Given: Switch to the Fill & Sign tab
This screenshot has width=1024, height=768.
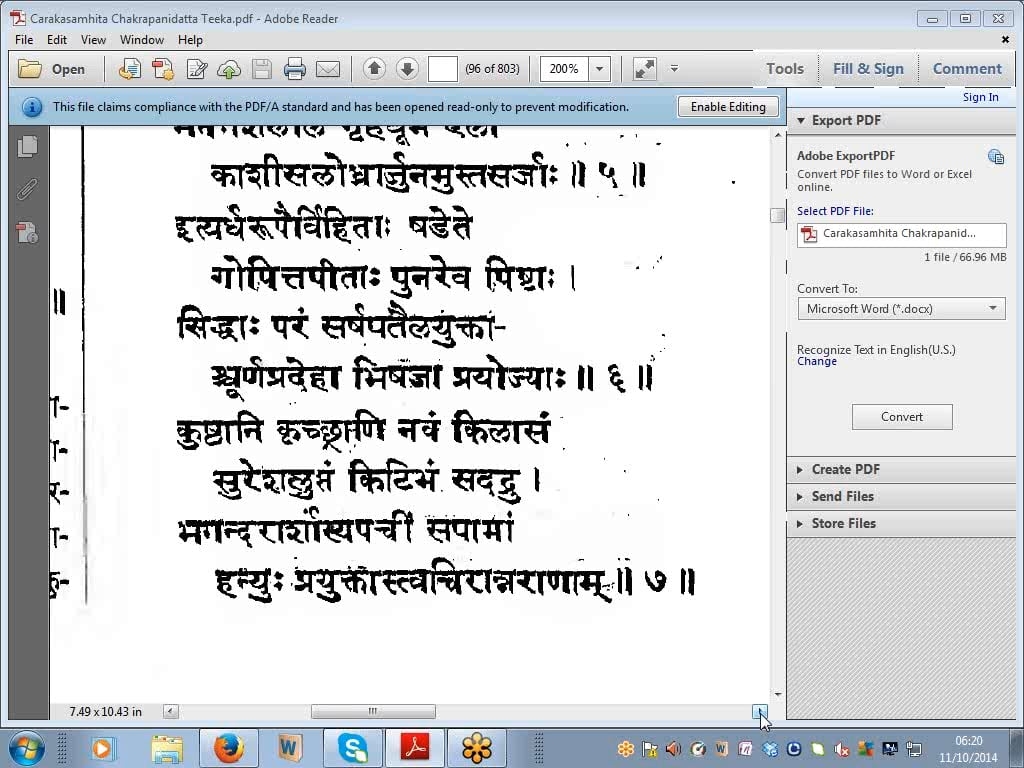Looking at the screenshot, I should tap(867, 69).
